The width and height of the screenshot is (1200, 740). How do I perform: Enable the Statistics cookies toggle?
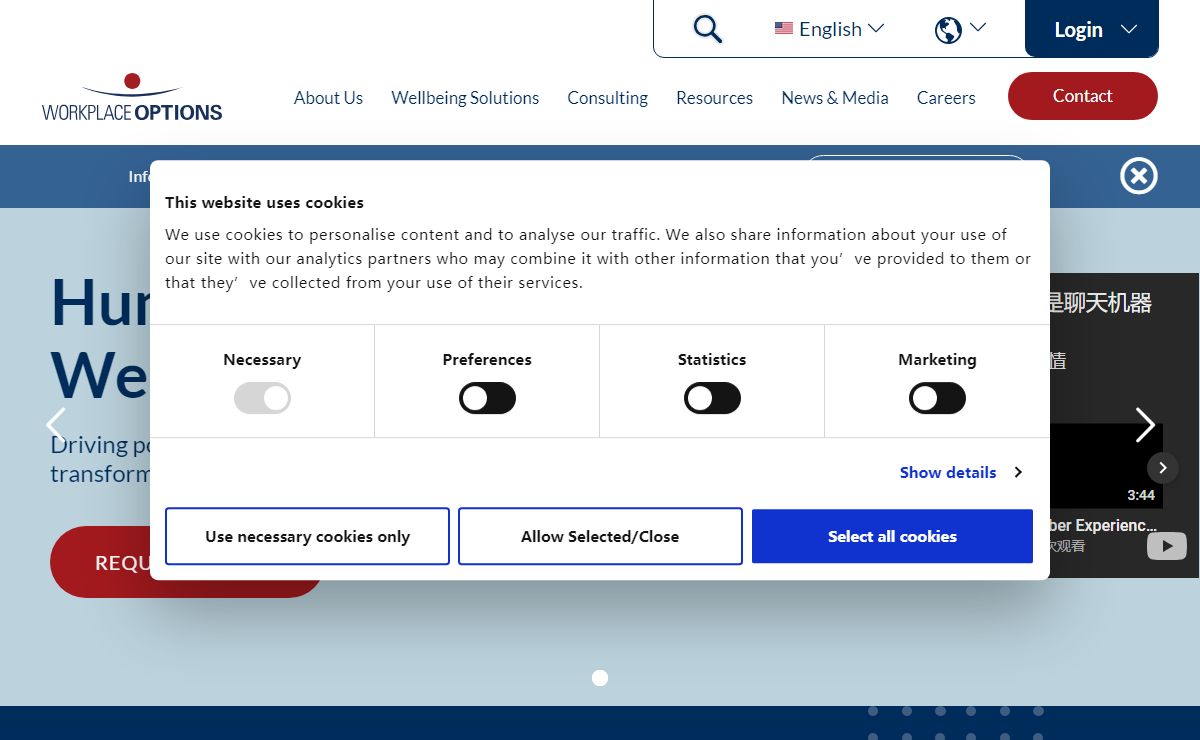pyautogui.click(x=712, y=399)
